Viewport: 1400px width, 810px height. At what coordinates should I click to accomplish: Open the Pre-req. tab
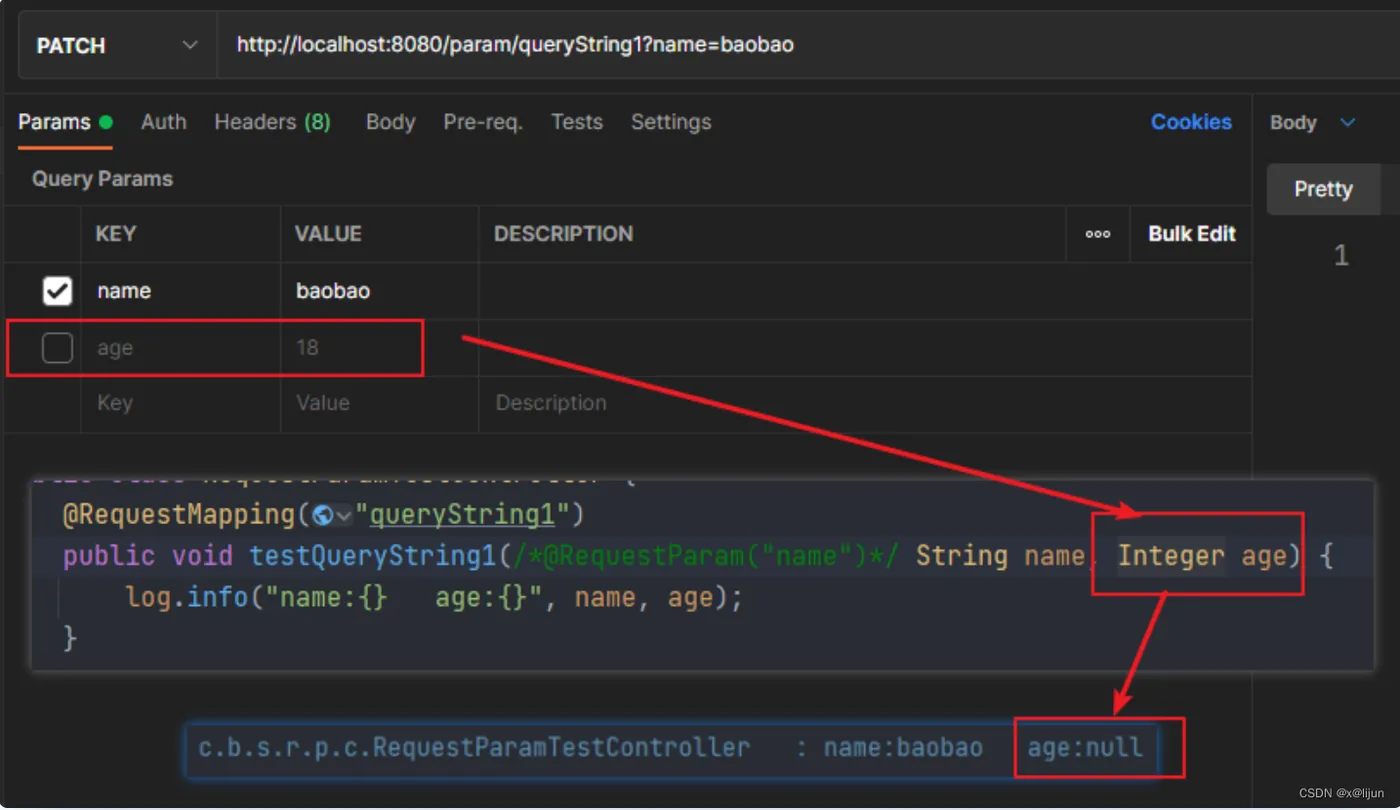[483, 122]
